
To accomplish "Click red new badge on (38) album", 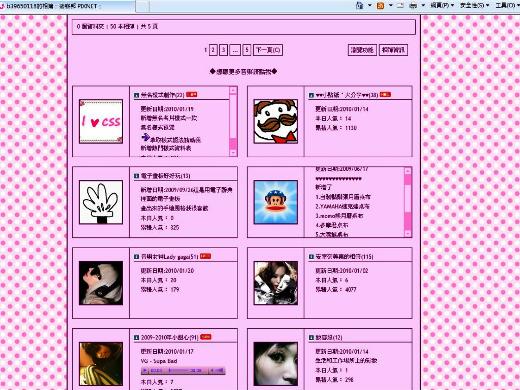I will point(385,94).
